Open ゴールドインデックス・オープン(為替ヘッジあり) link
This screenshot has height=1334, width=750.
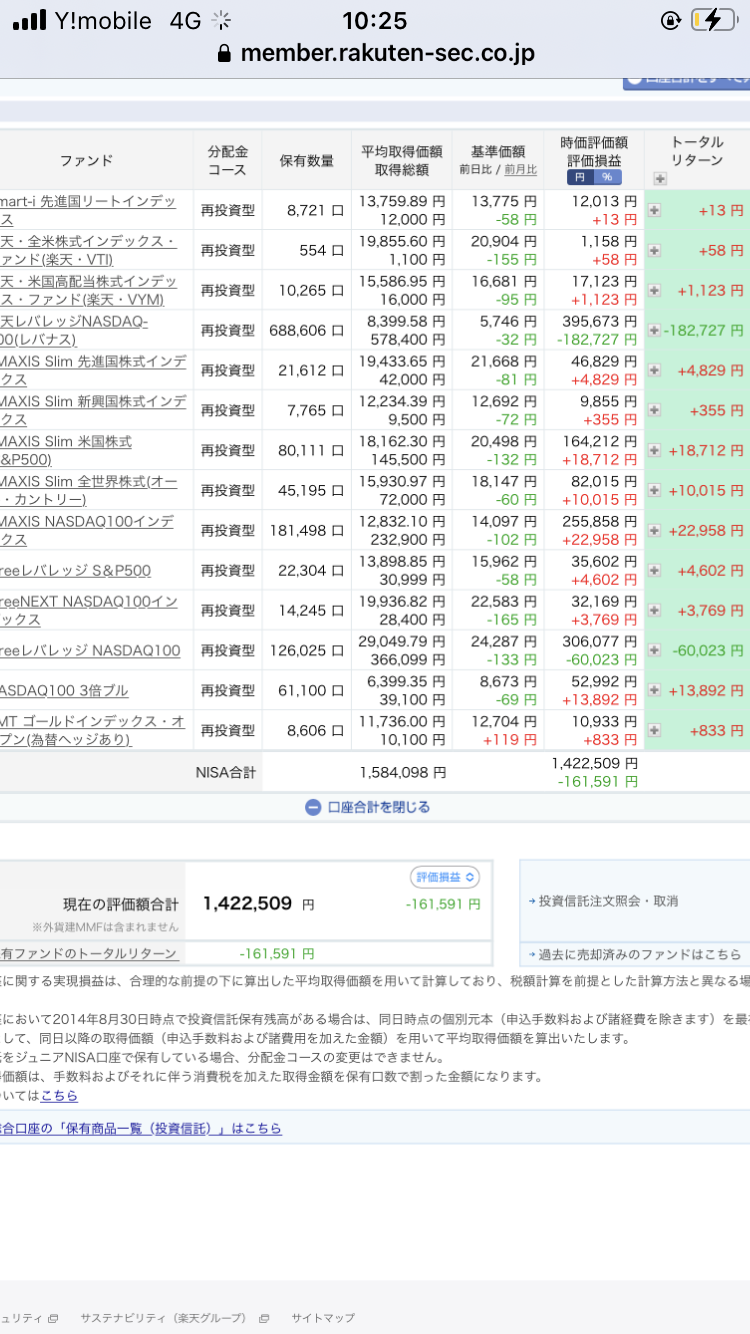pos(92,730)
